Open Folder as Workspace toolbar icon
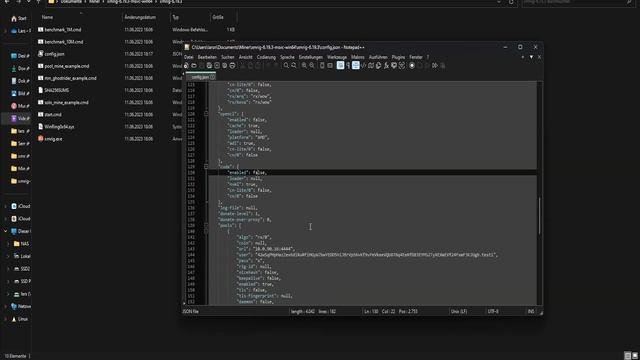 pyautogui.click(x=394, y=65)
